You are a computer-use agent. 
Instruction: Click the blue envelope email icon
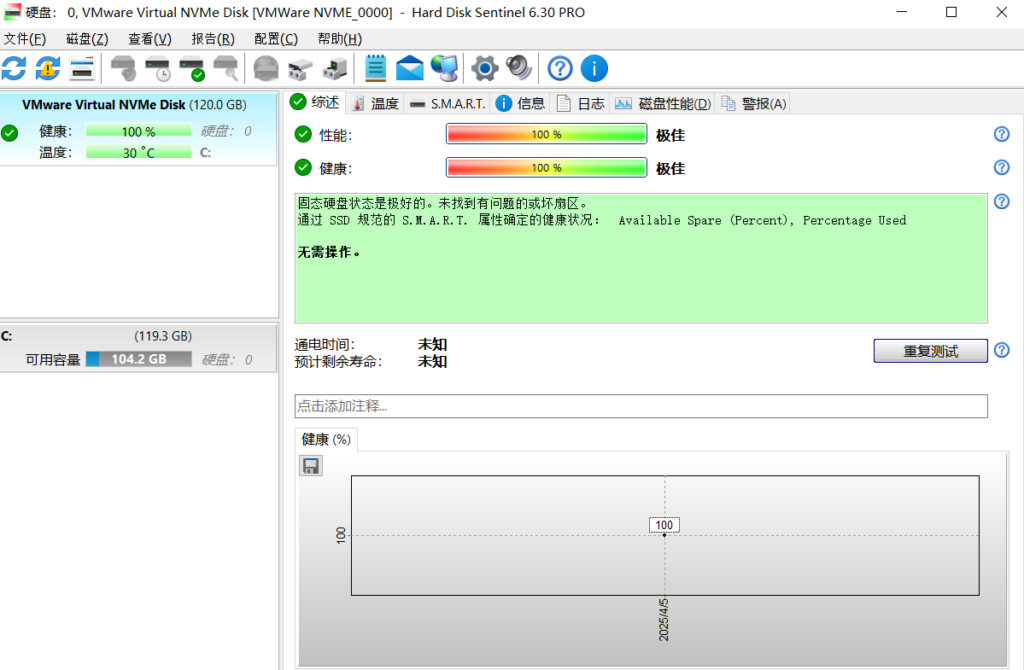[410, 68]
